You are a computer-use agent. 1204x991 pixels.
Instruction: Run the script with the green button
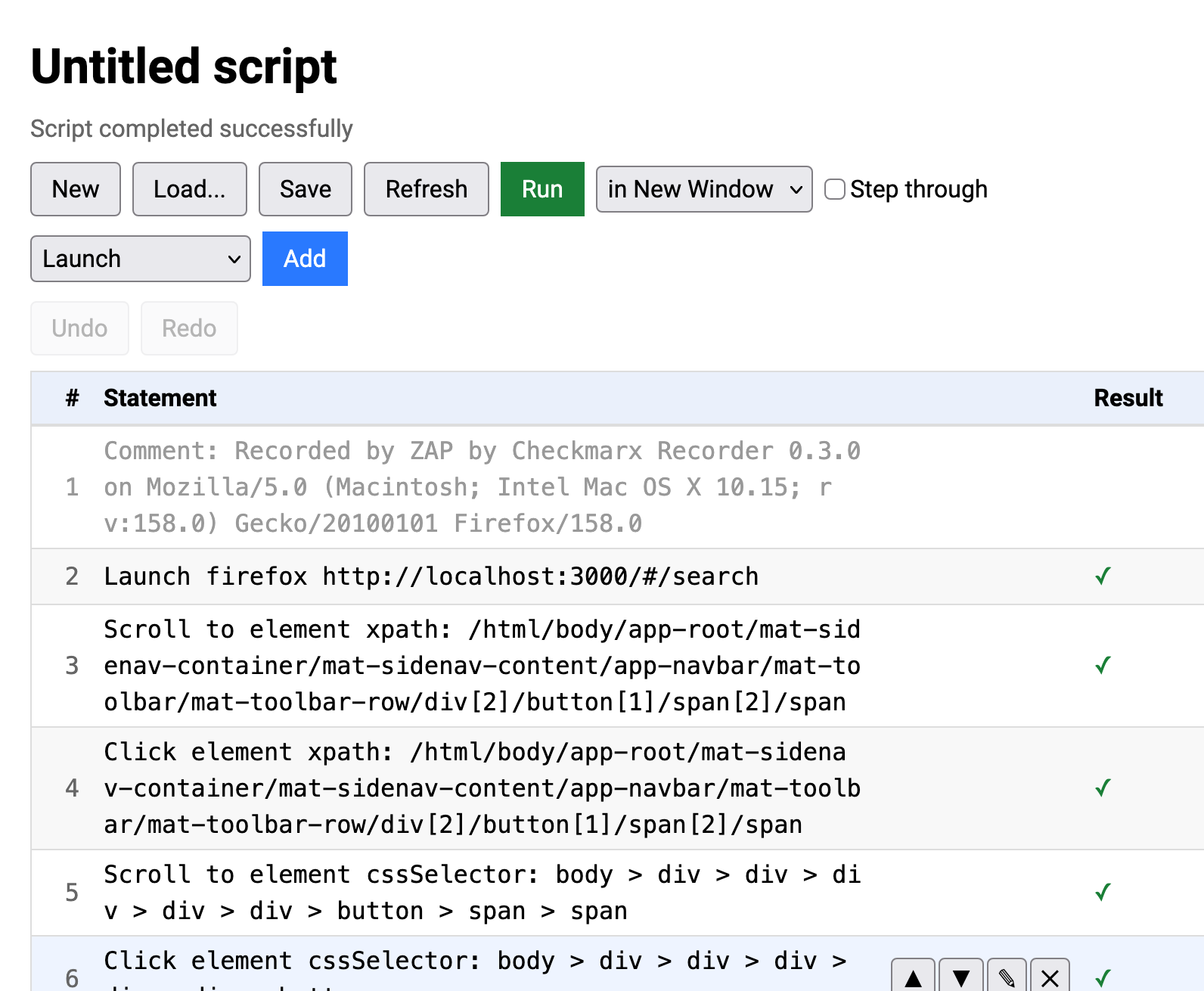point(542,189)
